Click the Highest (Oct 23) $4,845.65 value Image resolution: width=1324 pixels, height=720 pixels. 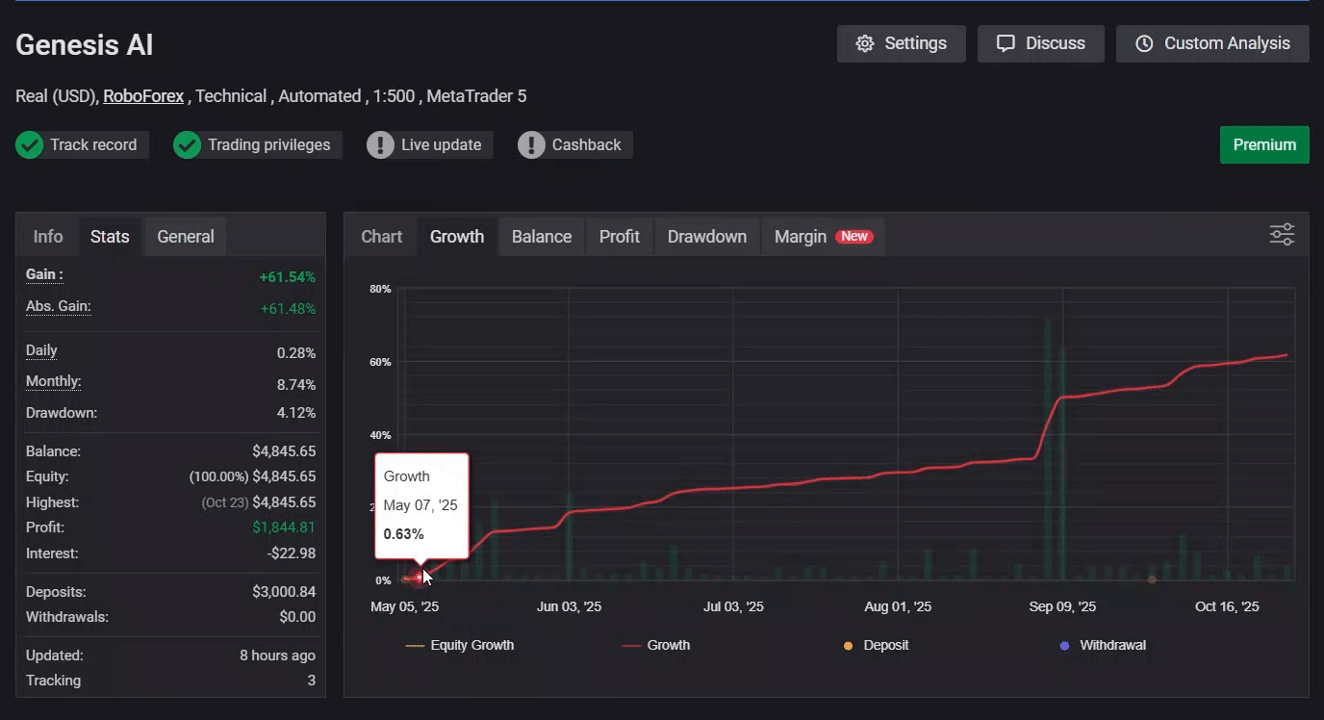[x=259, y=503]
